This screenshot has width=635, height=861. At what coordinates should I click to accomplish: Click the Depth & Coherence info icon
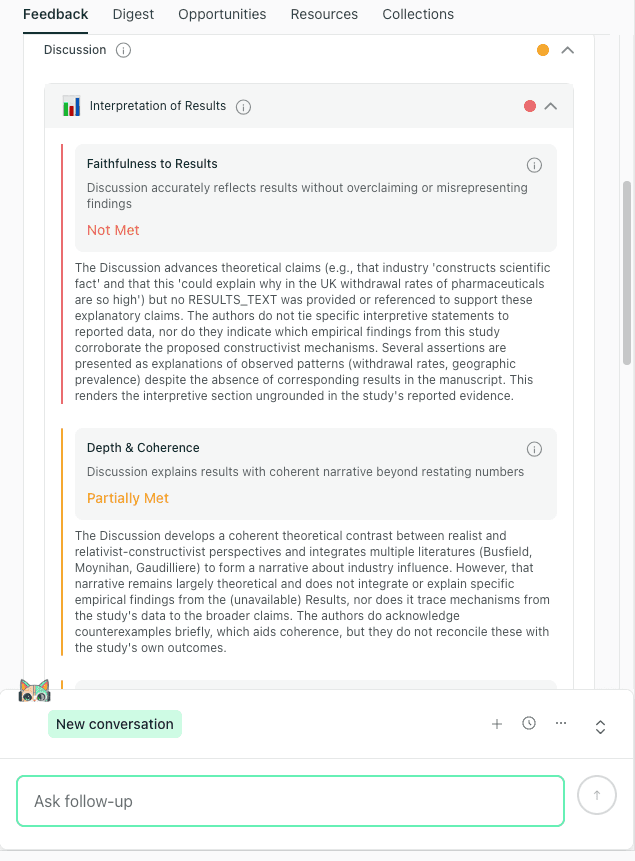pyautogui.click(x=534, y=449)
